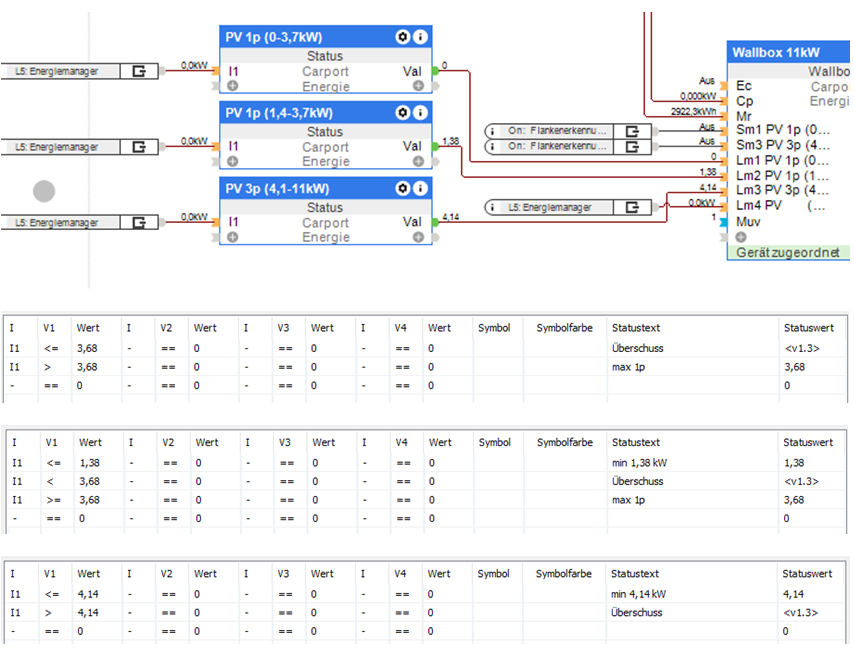Click the Muv digital input connector on Wallbox

723,222
